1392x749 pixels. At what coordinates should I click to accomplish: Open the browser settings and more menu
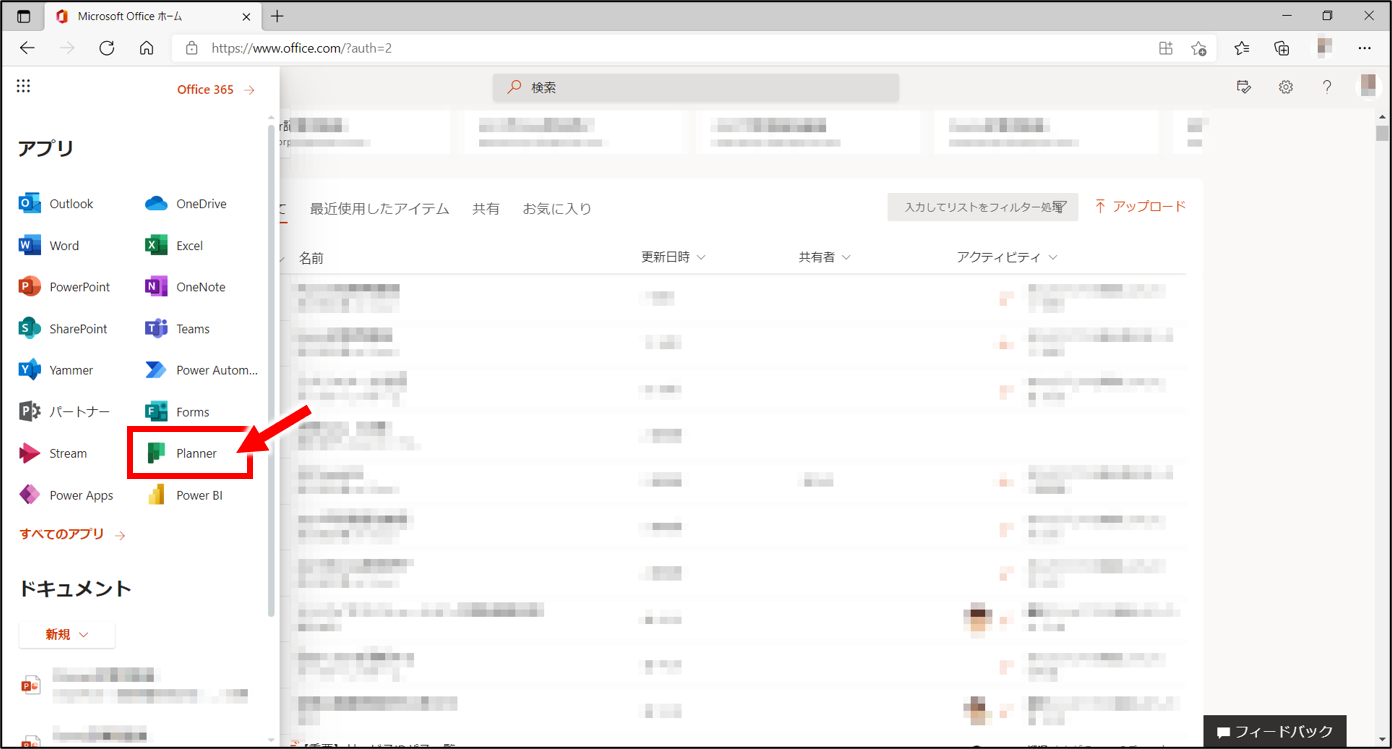point(1365,48)
